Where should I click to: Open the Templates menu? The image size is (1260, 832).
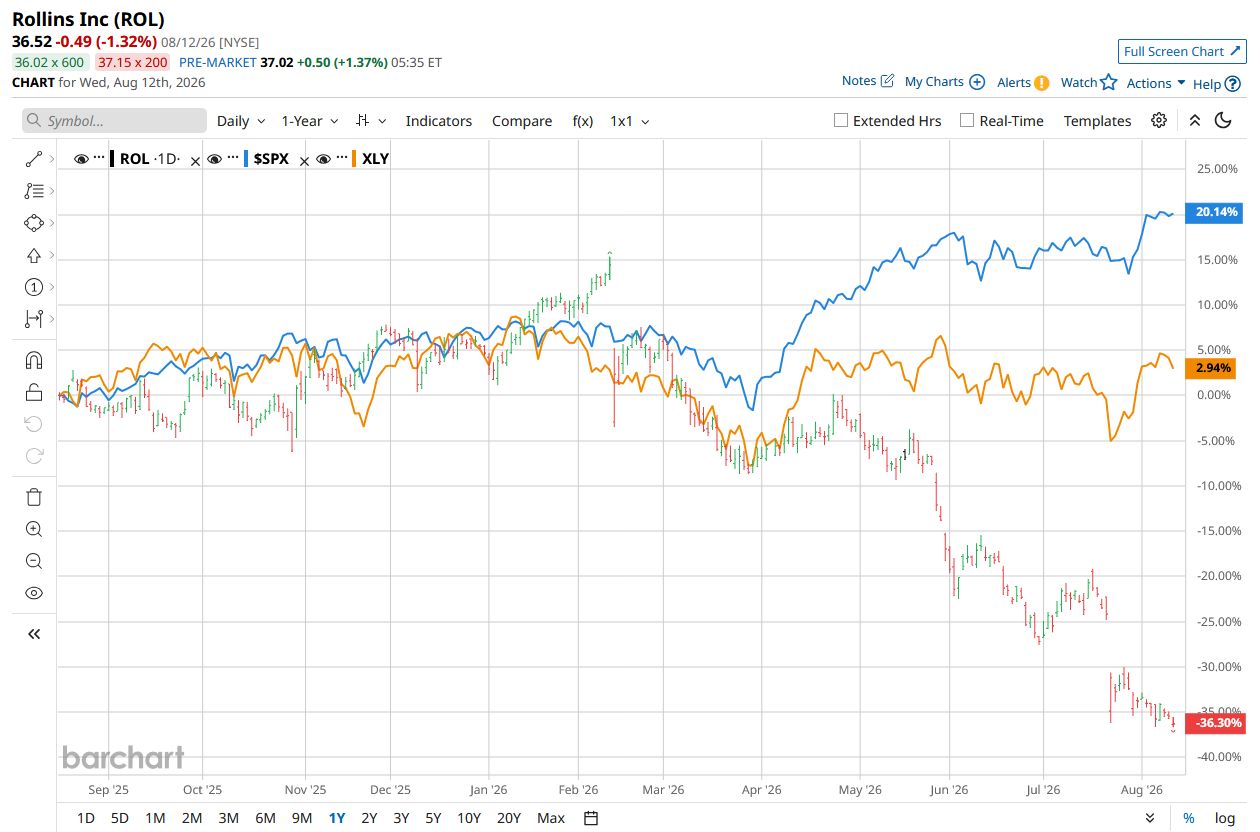[1097, 120]
